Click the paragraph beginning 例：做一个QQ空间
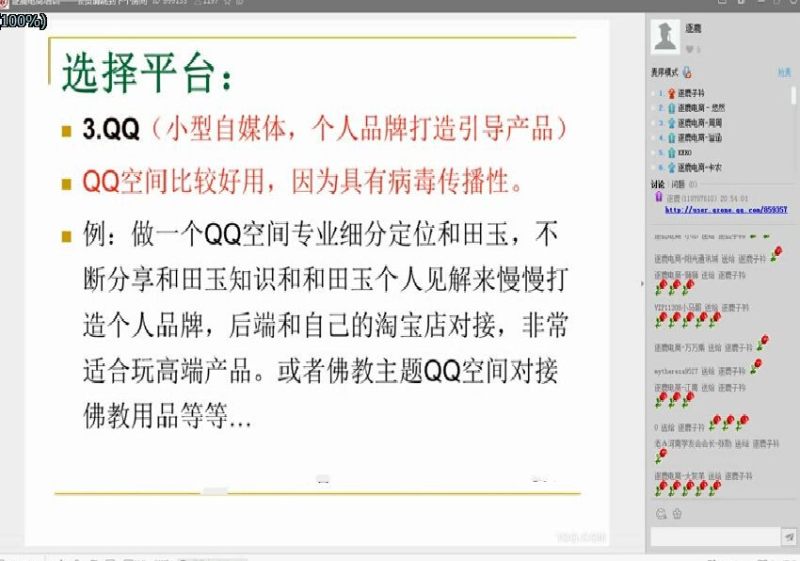The width and height of the screenshot is (800, 561). coord(326,325)
